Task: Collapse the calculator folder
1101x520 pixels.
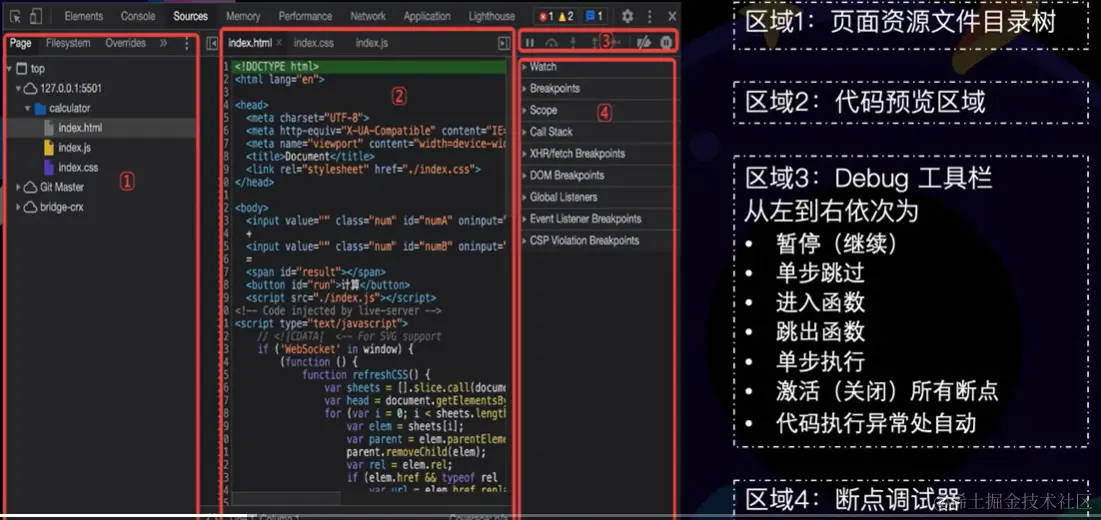Action: point(27,108)
